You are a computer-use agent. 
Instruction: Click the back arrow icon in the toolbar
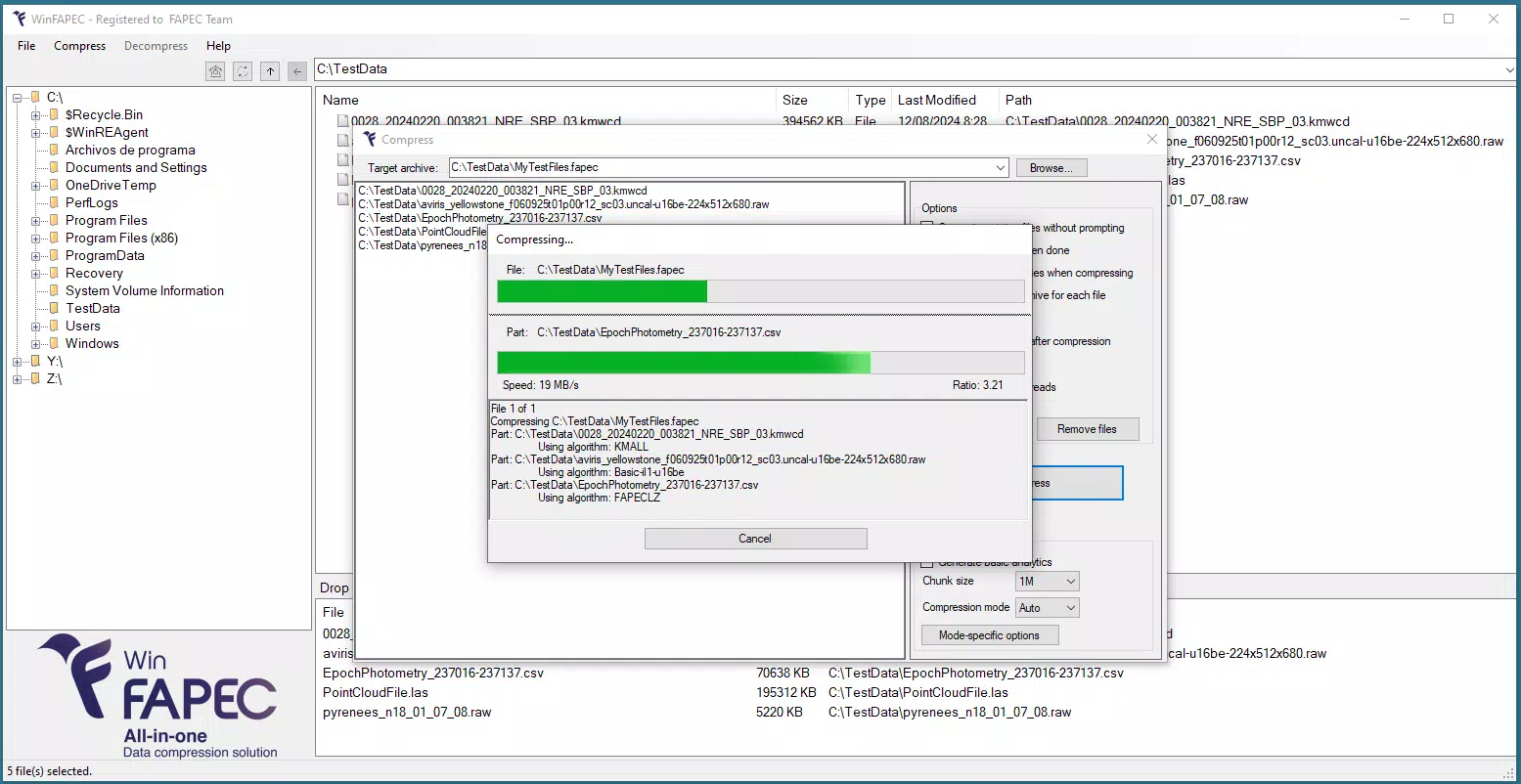(297, 71)
